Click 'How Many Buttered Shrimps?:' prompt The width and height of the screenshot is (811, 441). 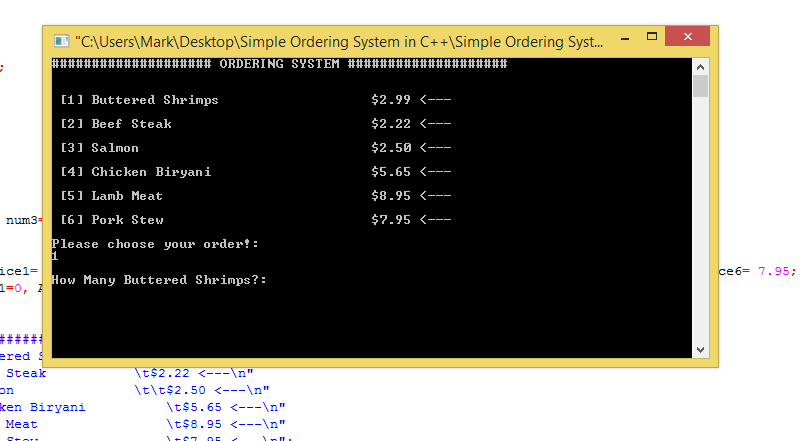pos(159,280)
